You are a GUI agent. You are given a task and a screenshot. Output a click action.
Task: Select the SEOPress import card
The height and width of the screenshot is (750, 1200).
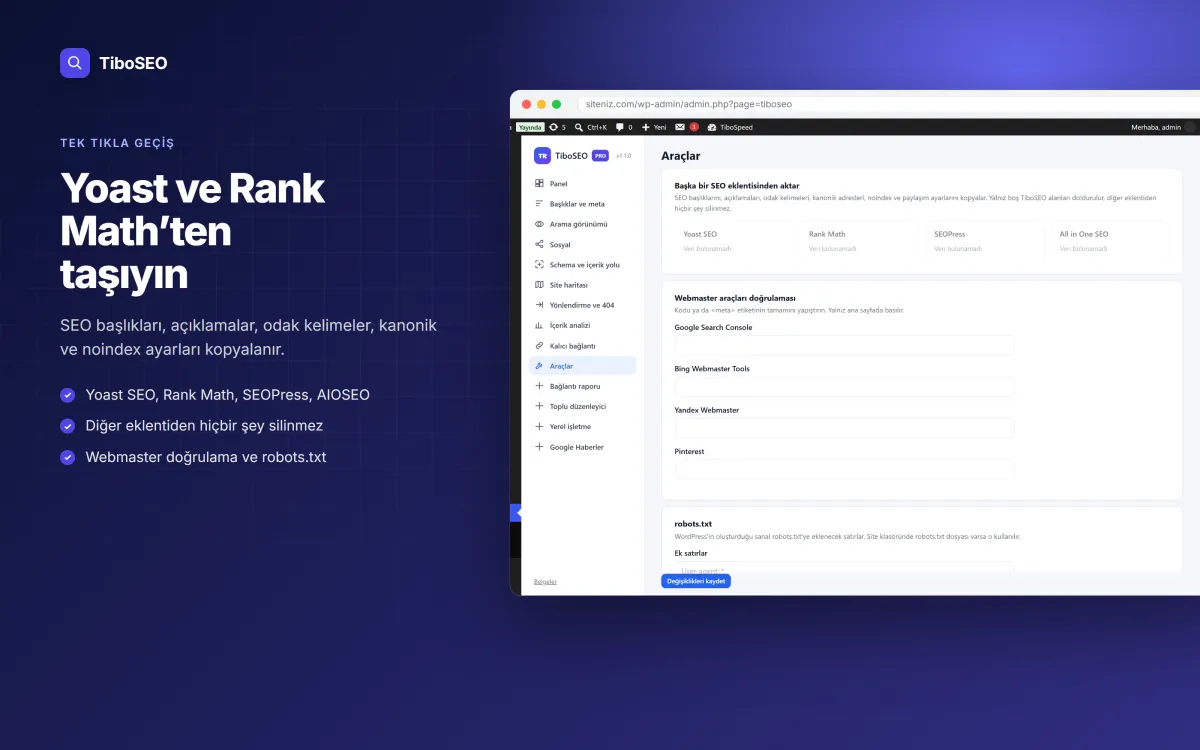(984, 241)
